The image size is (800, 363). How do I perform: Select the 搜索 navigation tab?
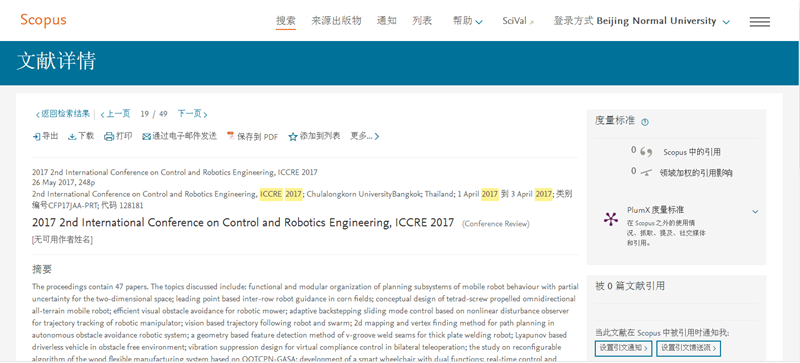286,21
